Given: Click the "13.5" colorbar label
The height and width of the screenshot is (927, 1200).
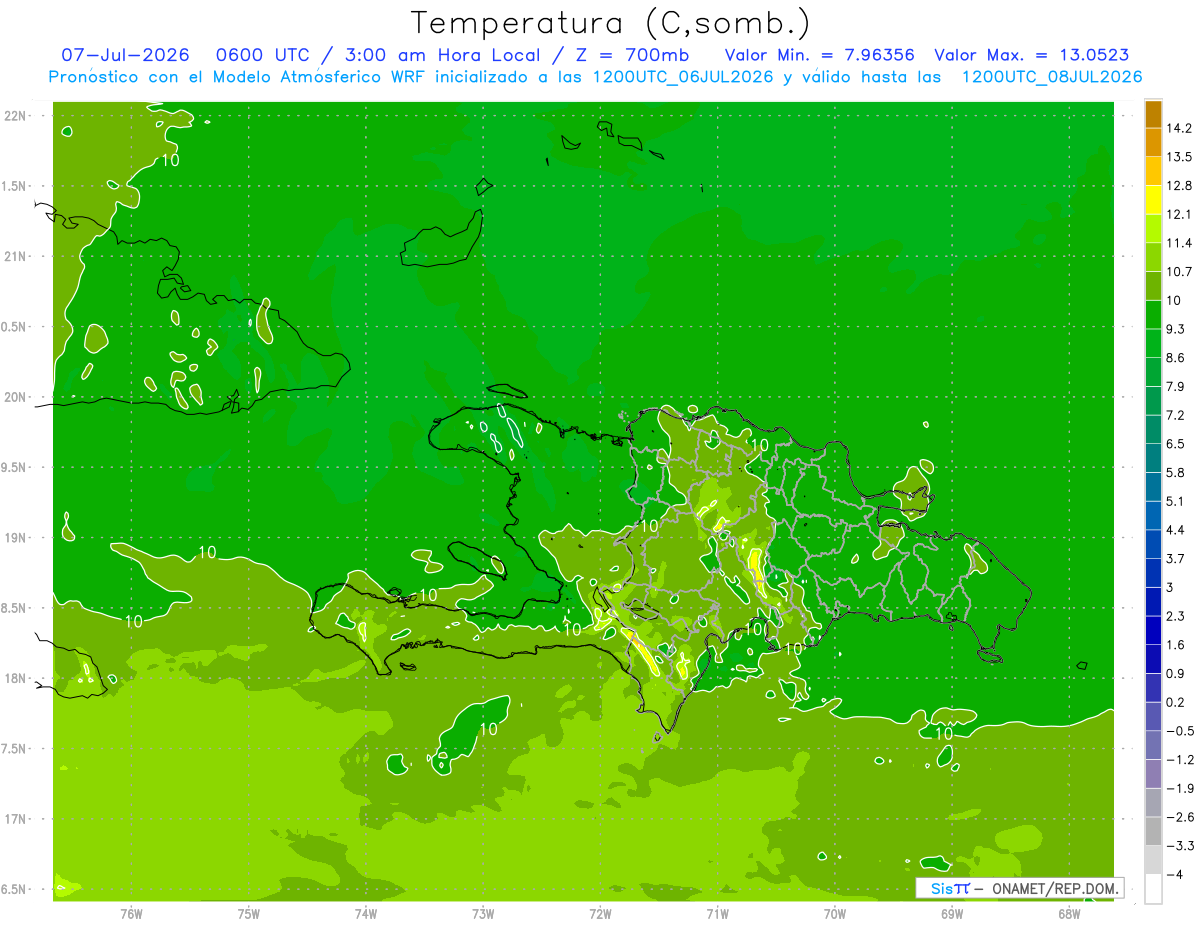Looking at the screenshot, I should click(1179, 157).
